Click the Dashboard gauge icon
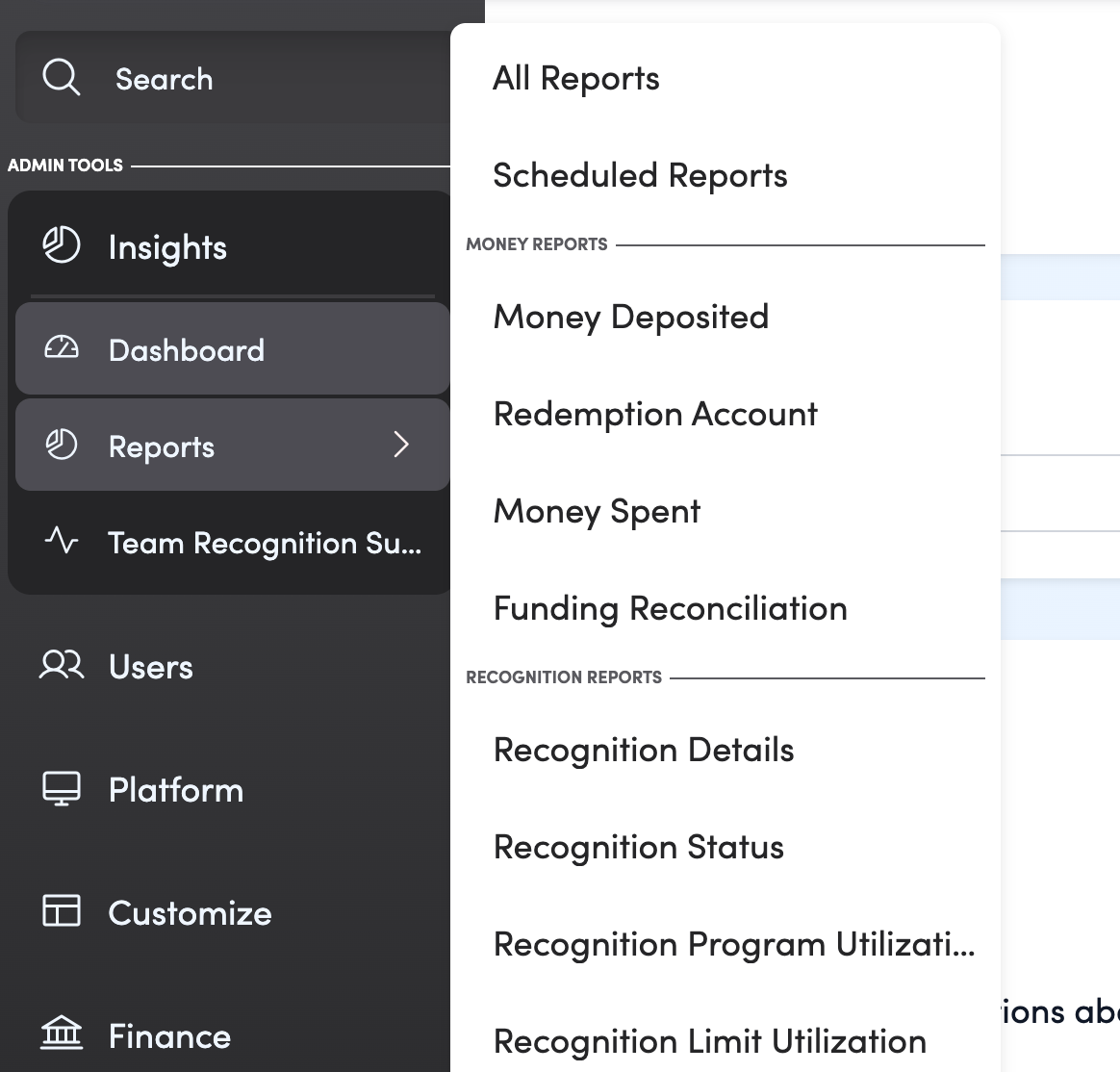 (62, 348)
